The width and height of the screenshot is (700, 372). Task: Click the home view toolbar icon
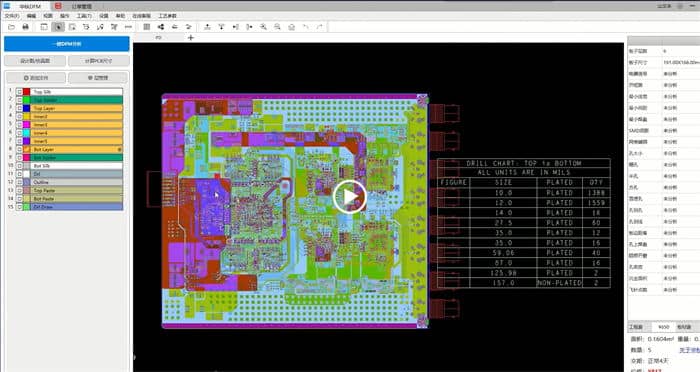pos(292,27)
